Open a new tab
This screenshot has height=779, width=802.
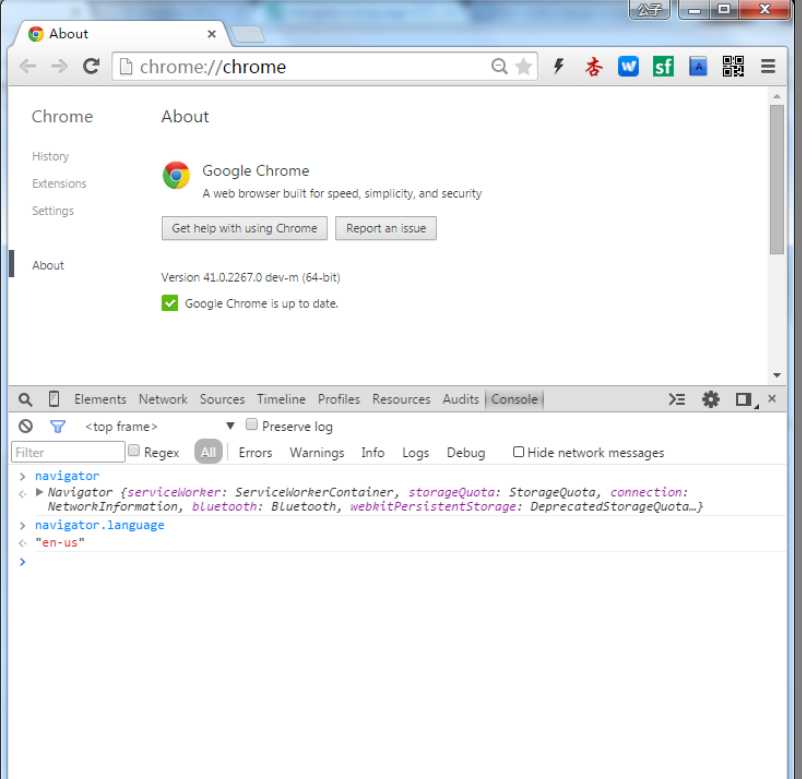[x=248, y=35]
